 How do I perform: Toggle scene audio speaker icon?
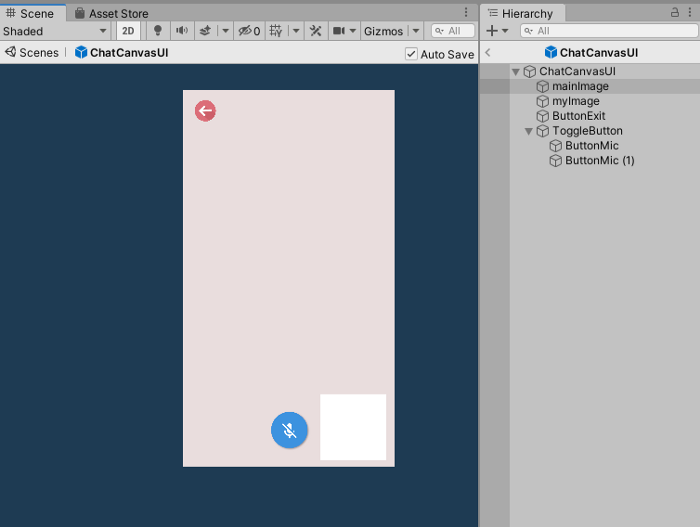(x=182, y=31)
